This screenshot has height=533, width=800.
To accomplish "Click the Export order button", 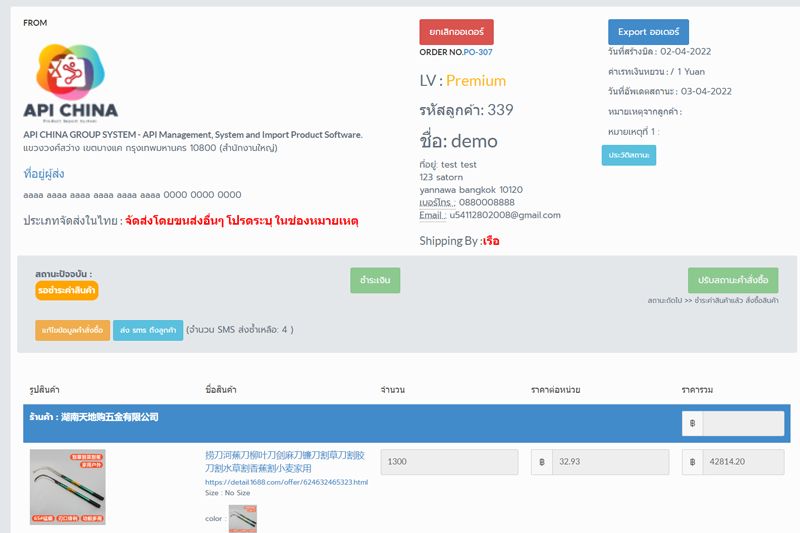I will [x=648, y=32].
